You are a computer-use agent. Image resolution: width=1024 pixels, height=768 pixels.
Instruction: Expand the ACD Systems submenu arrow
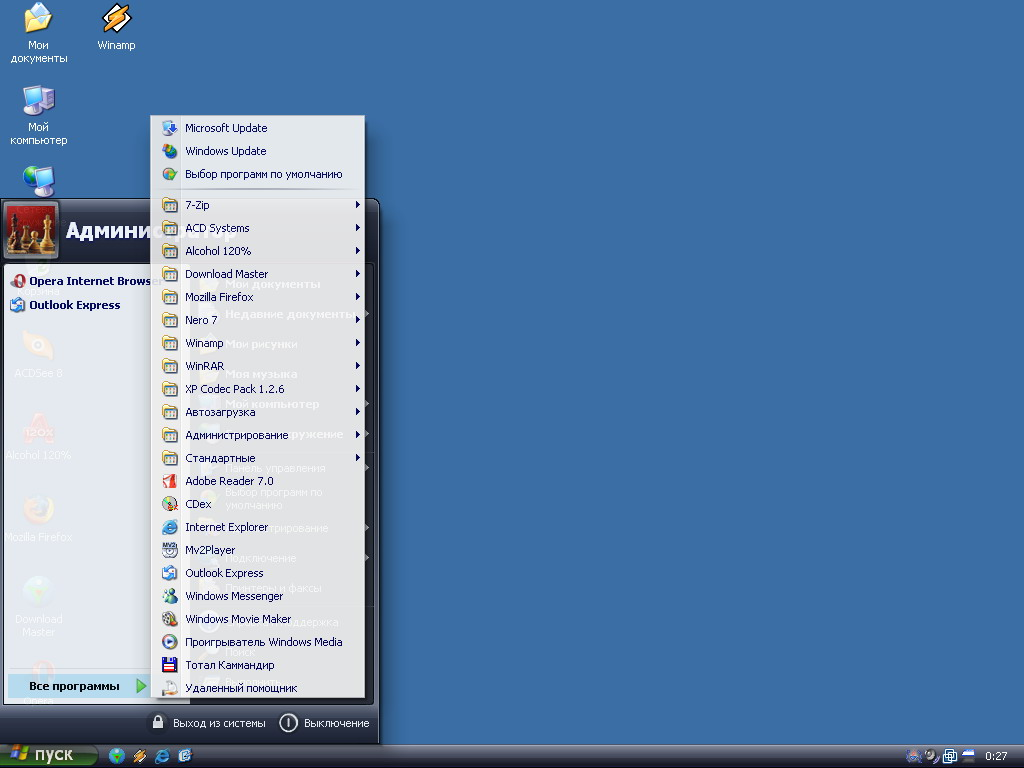358,228
